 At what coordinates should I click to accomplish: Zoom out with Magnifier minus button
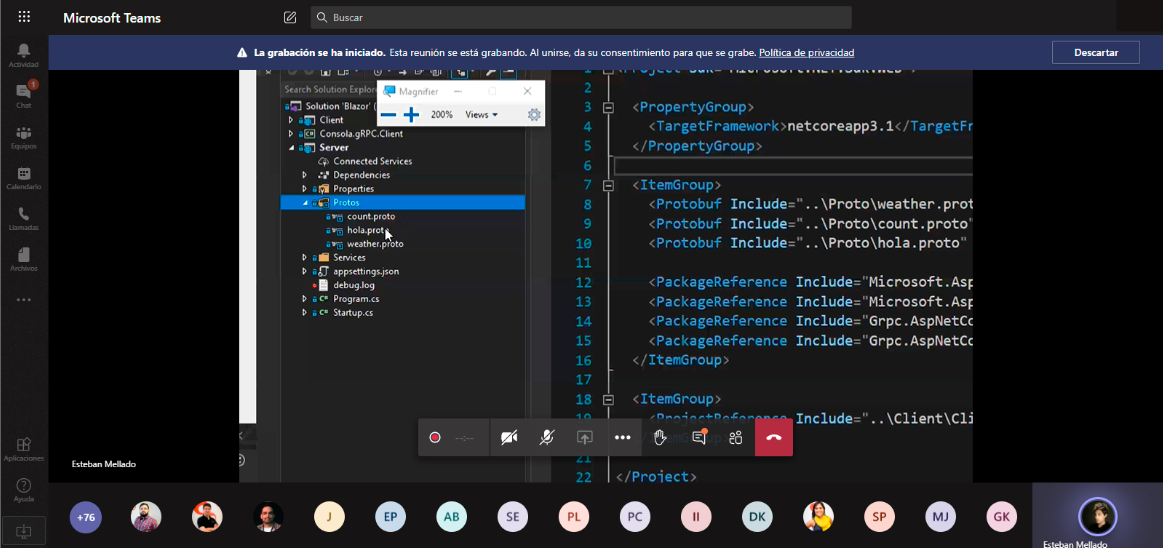pyautogui.click(x=388, y=115)
